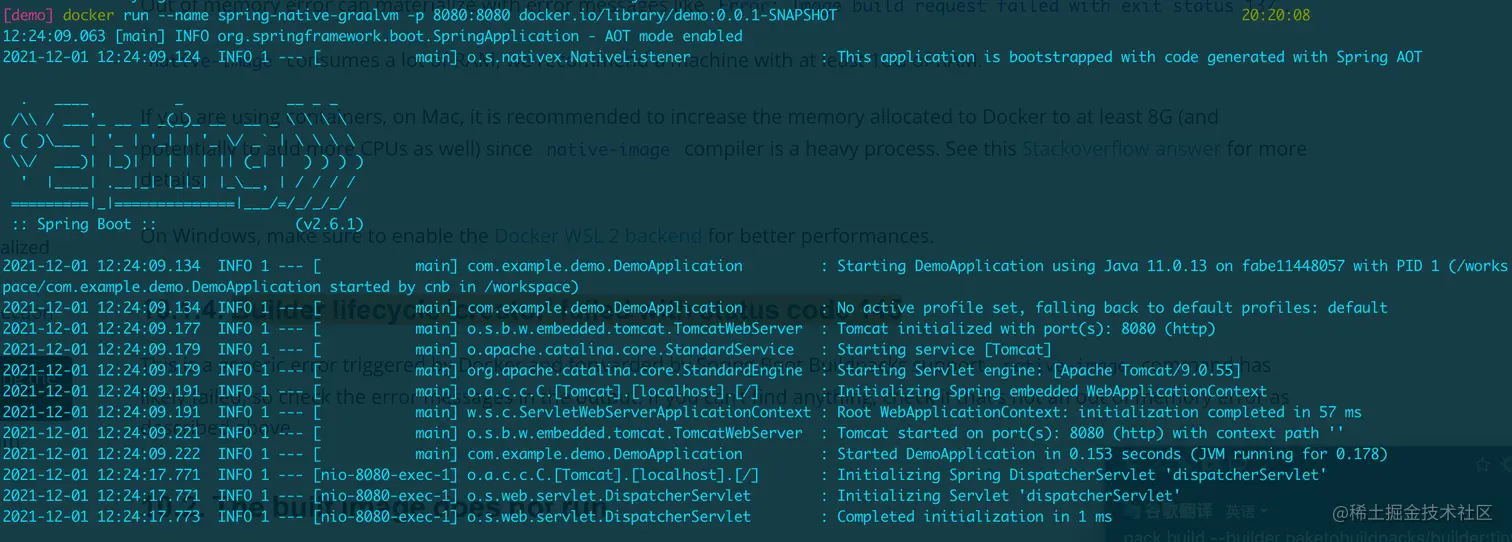Click the 'Completed initialization in 1 ms' message
1512x542 pixels.
pyautogui.click(x=974, y=517)
